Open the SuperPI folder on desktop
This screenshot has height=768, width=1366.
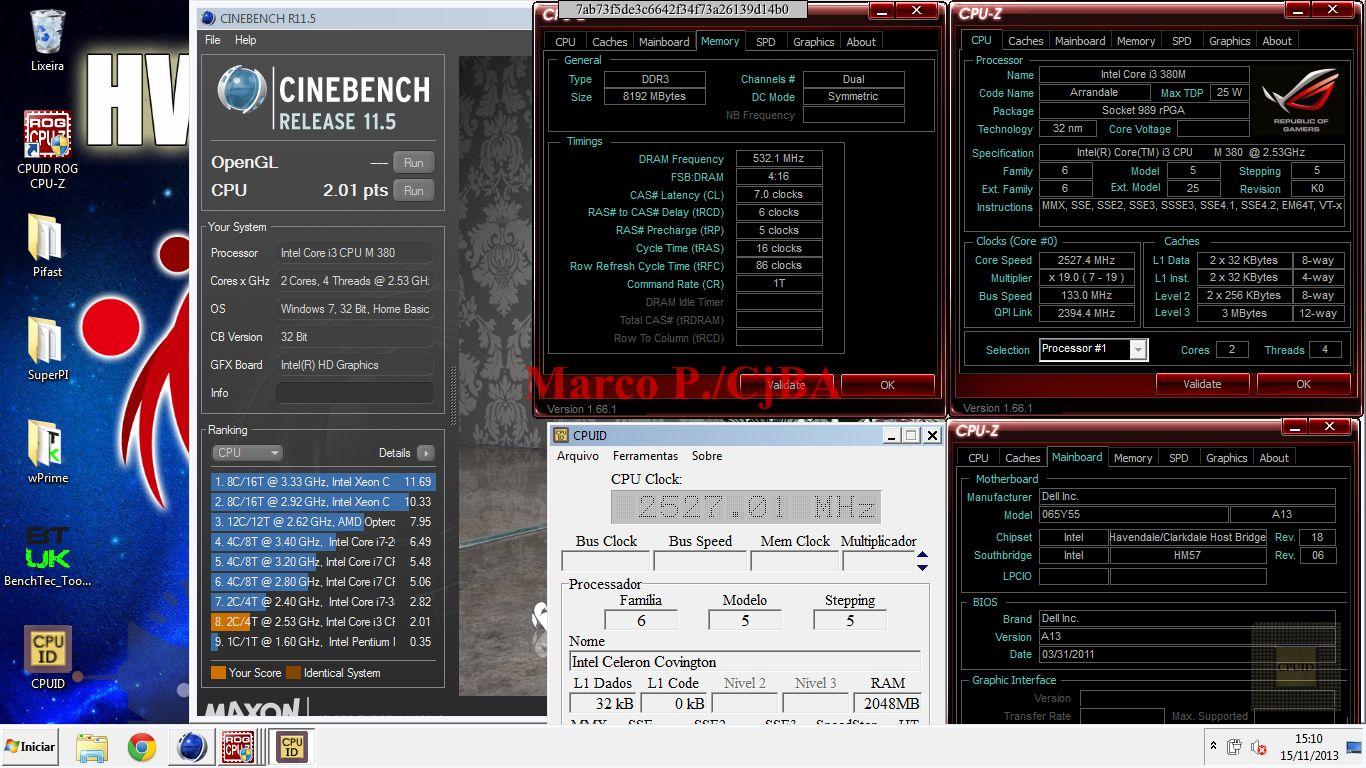point(47,348)
